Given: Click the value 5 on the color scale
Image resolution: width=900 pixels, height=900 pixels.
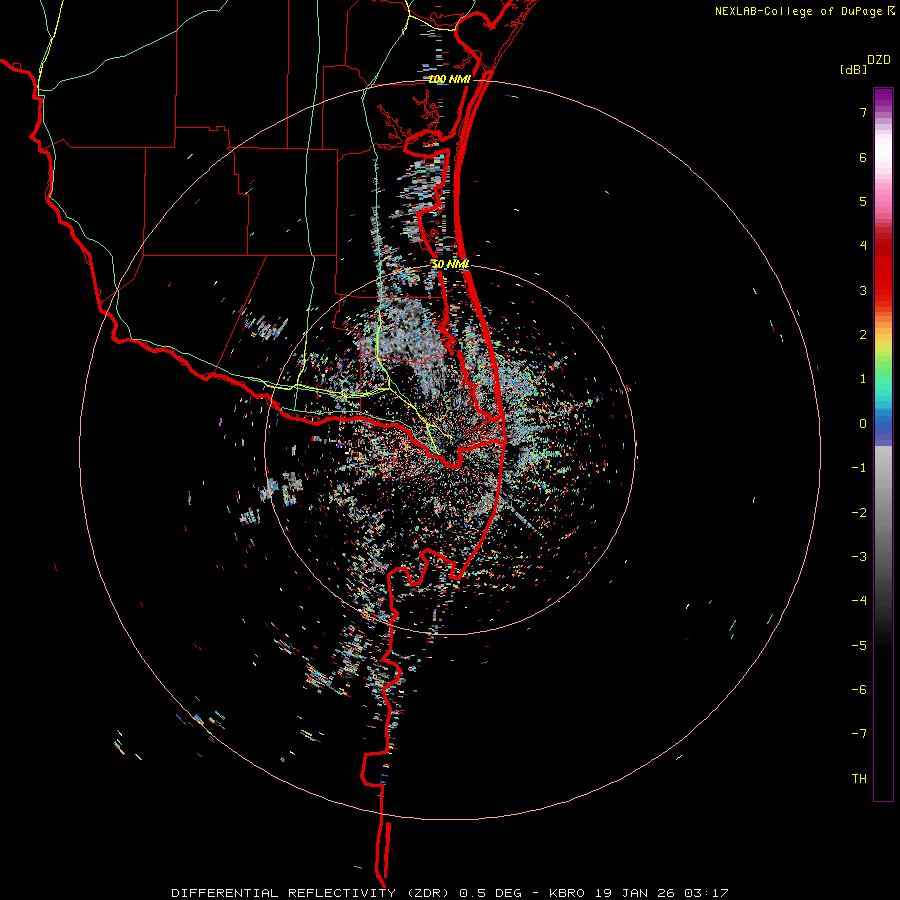Looking at the screenshot, I should pyautogui.click(x=863, y=201).
